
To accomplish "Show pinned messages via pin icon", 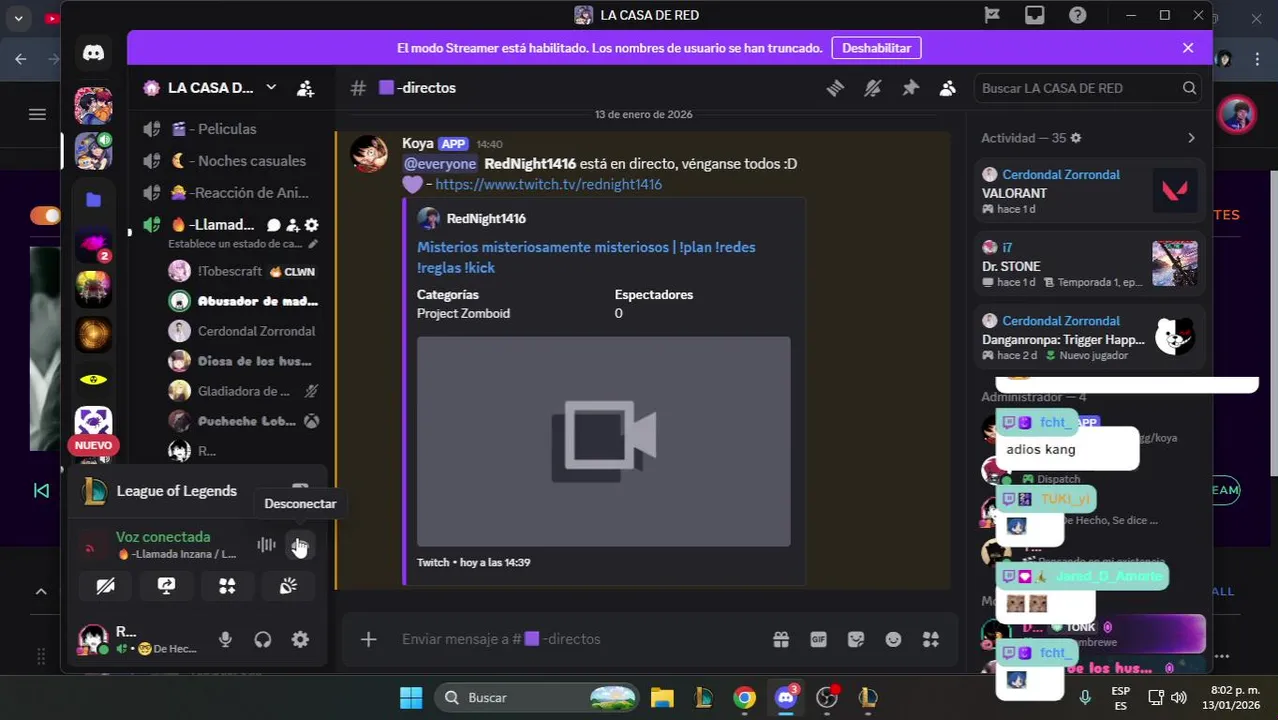I will (x=910, y=88).
